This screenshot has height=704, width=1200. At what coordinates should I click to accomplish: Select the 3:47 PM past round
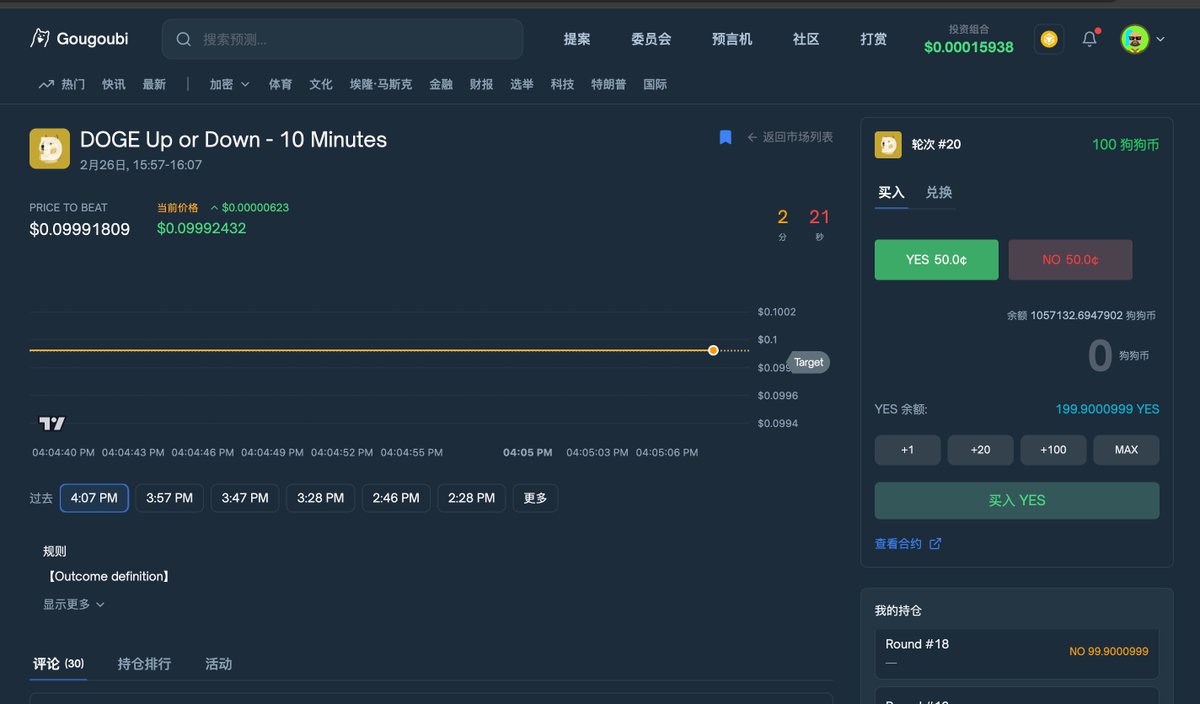click(245, 498)
